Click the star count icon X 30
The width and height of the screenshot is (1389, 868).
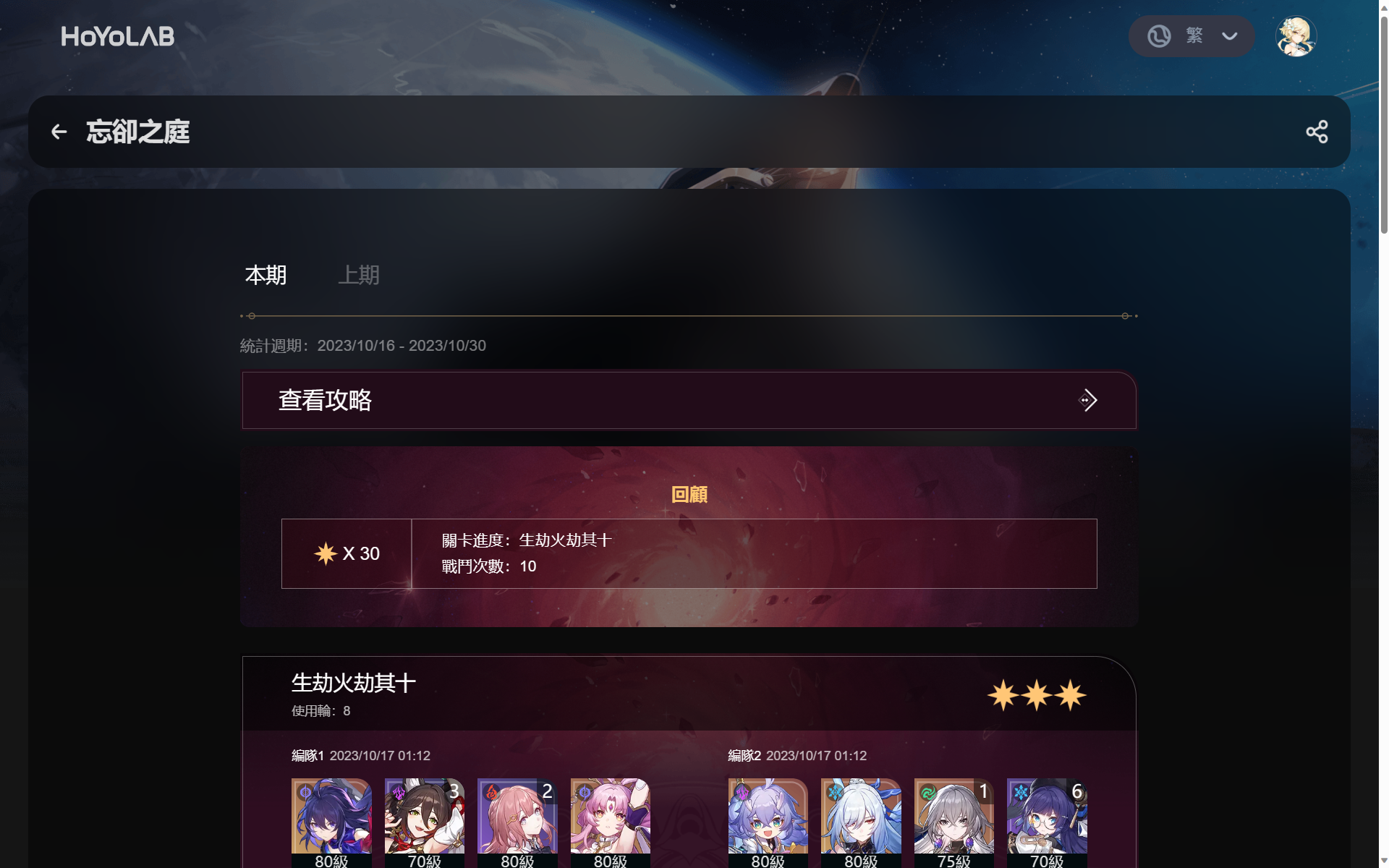click(326, 553)
